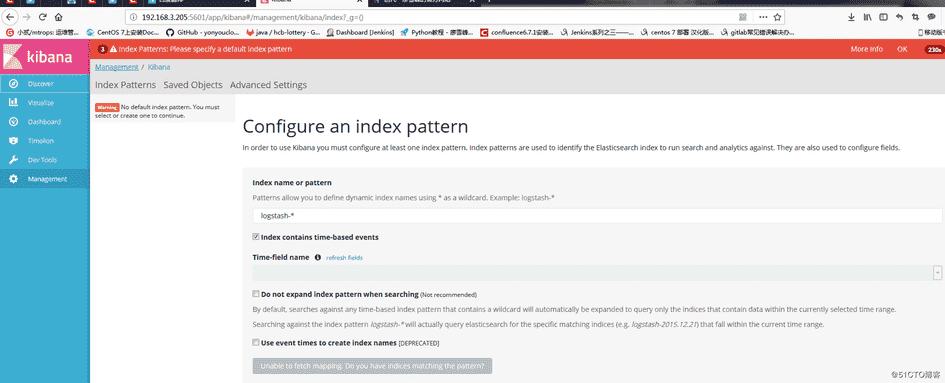The width and height of the screenshot is (945, 383).
Task: Open Dashboard in the sidebar
Action: click(x=45, y=121)
